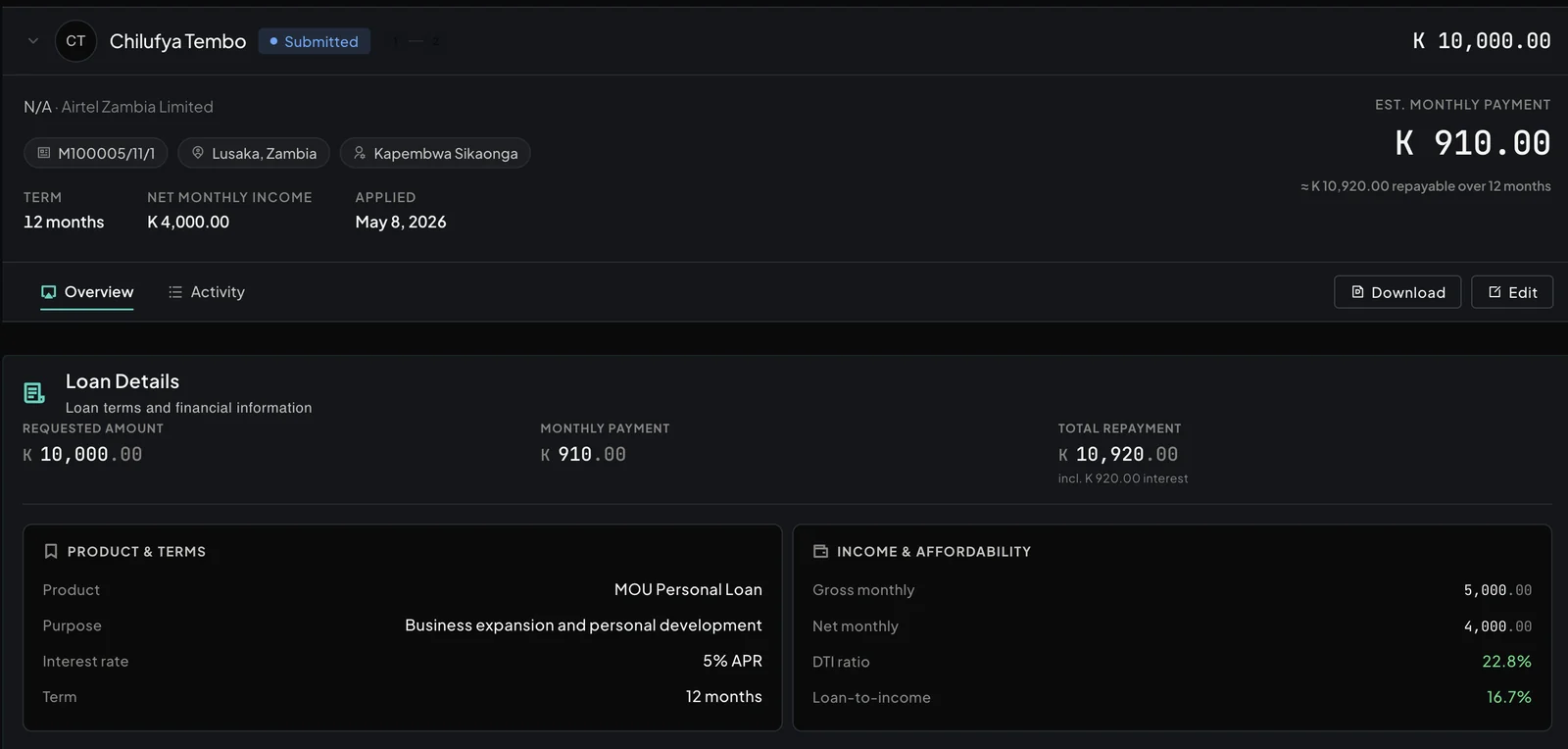Click the Income & Affordability wallet icon
The height and width of the screenshot is (749, 1568).
(x=820, y=552)
